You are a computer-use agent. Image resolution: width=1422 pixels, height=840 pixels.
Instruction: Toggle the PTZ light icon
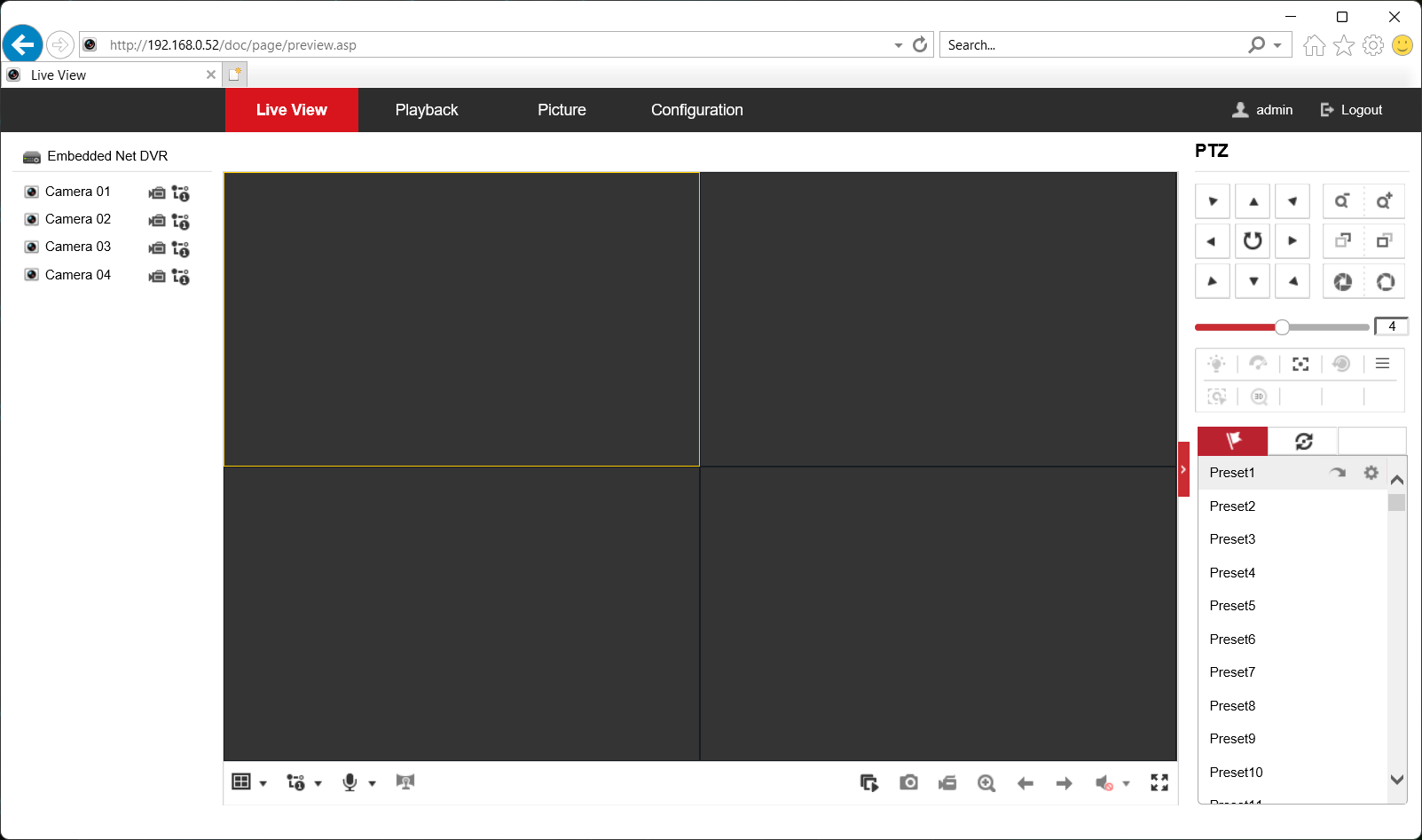pyautogui.click(x=1217, y=364)
